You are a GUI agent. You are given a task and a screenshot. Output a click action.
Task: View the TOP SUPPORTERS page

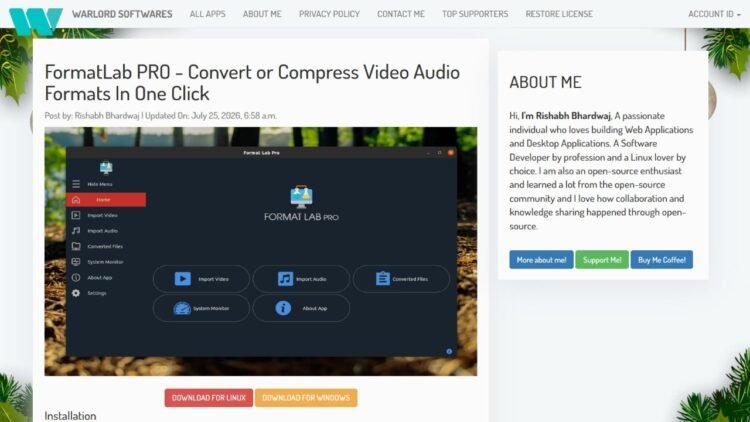[x=475, y=14]
